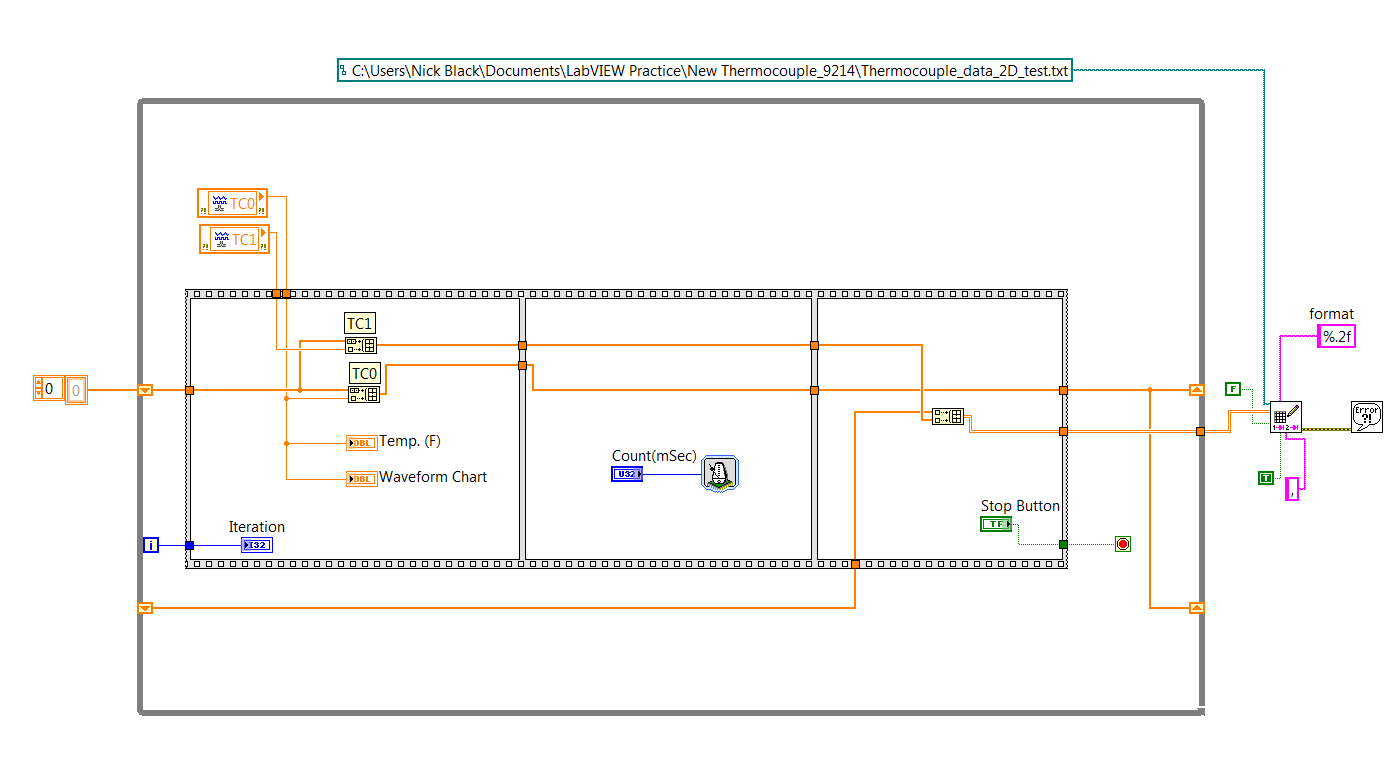This screenshot has width=1396, height=771.
Task: Click the TC0 build array function
Action: pos(364,394)
